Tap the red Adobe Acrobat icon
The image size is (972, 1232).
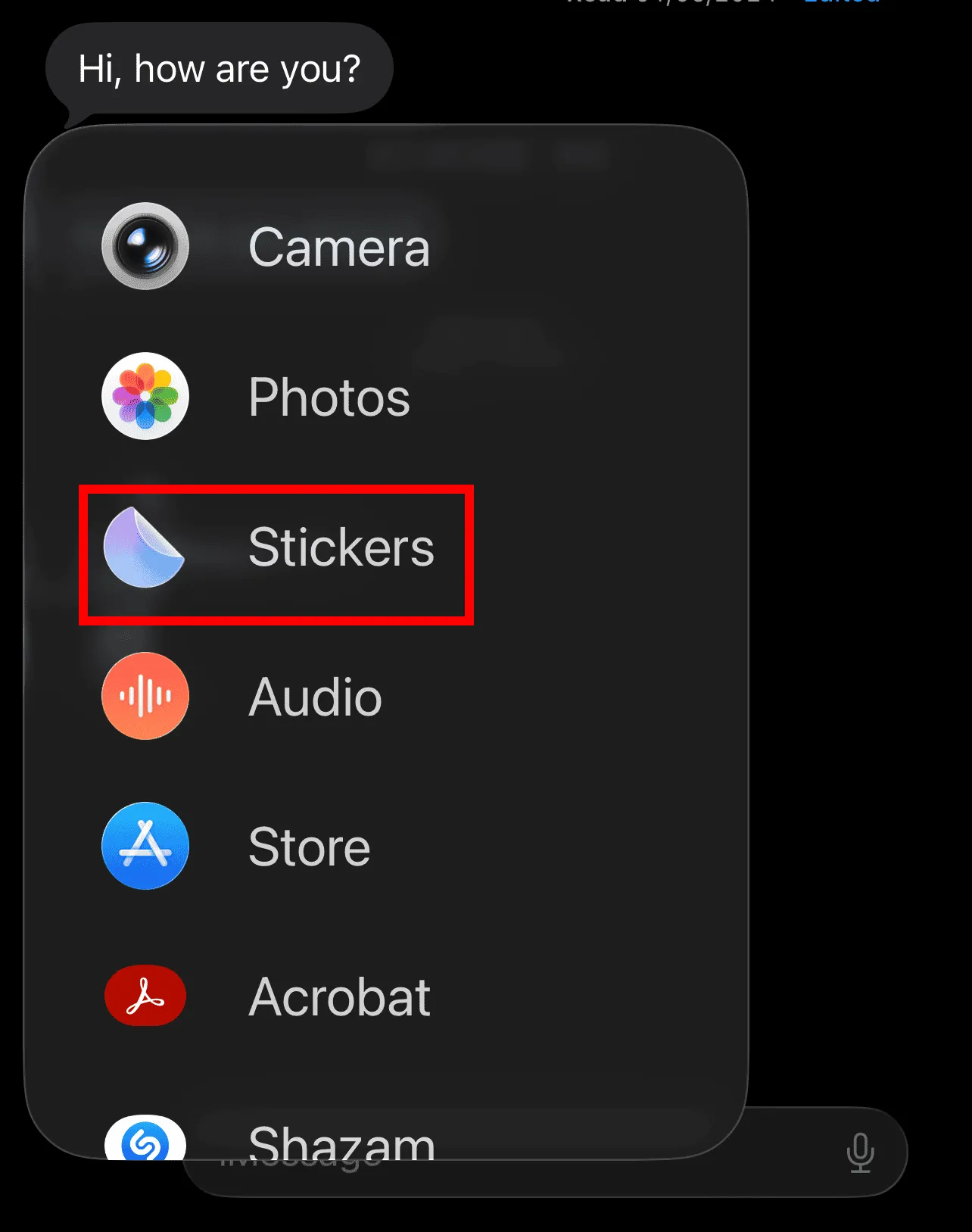click(145, 996)
